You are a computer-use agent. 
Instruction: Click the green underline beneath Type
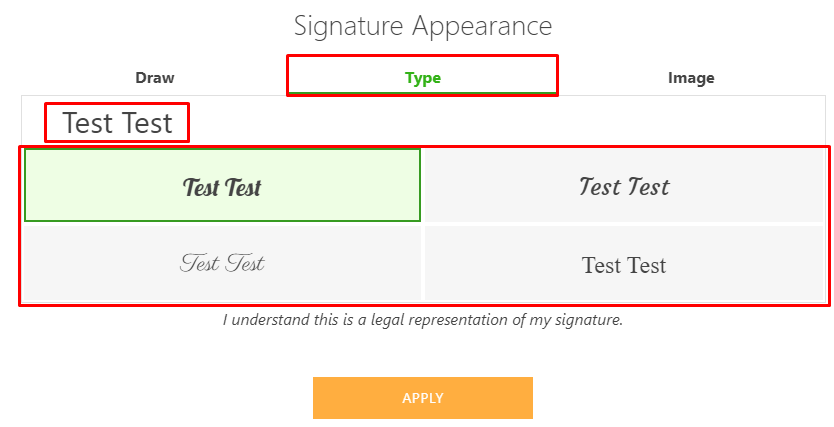(423, 93)
